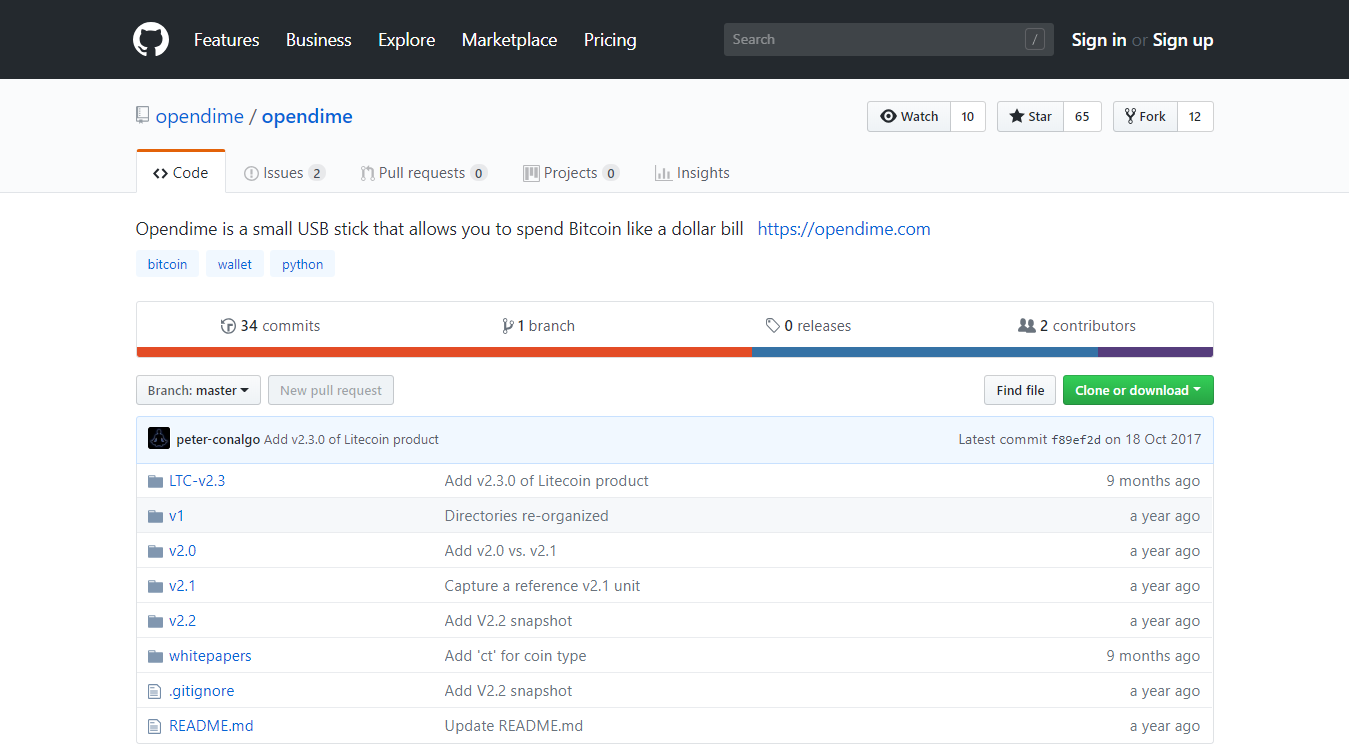Click the branch icon next to 1 branch

[x=507, y=326]
